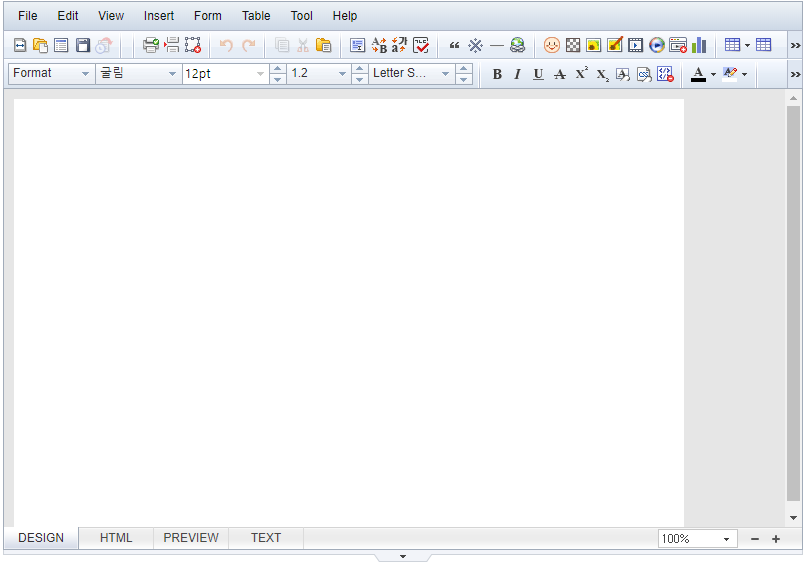Open the table icon dropdown arrow
The width and height of the screenshot is (804, 563).
[747, 46]
